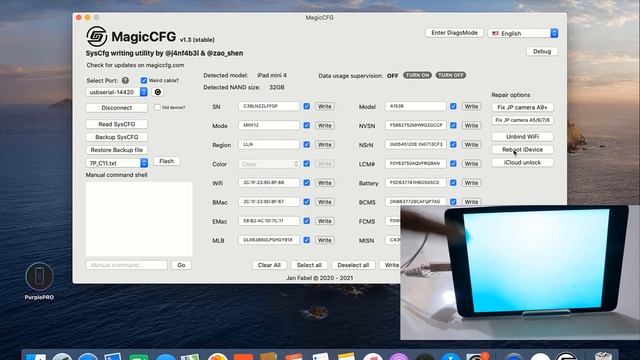Click Reboot iDevice button

522,150
